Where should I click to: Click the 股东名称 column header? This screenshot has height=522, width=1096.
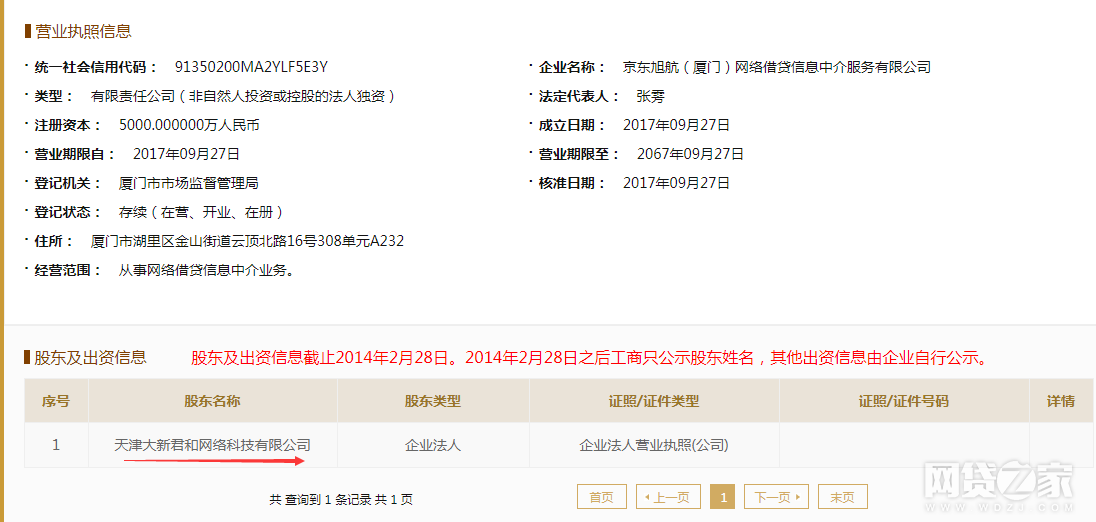pos(212,400)
